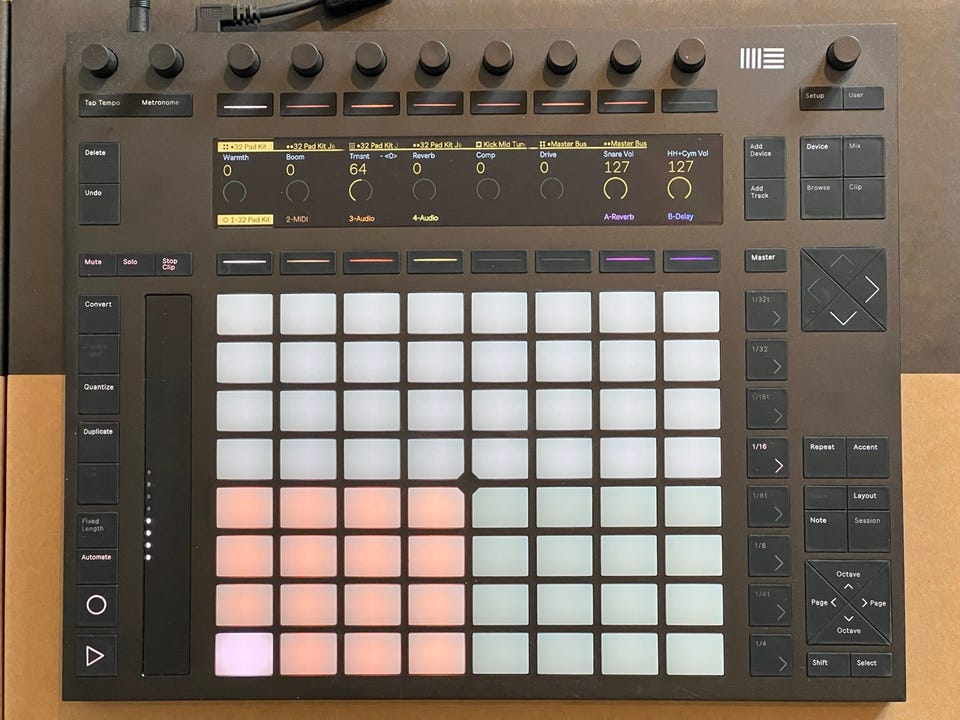Add a new track with Add Track
This screenshot has height=720, width=960.
click(765, 200)
